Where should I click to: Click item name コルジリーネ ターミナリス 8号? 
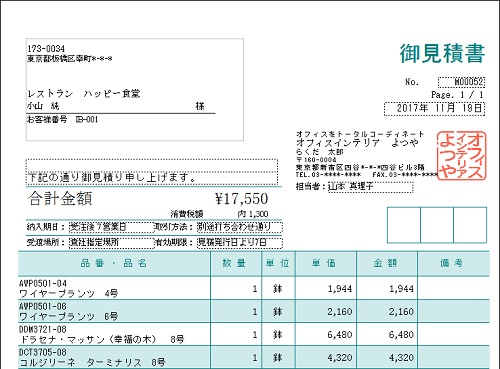(92, 362)
